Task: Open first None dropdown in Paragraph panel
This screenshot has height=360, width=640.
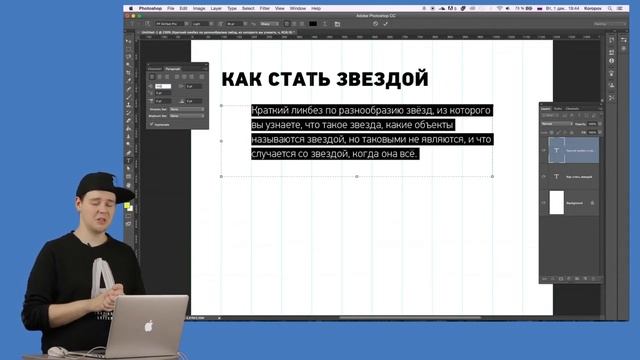Action: pyautogui.click(x=187, y=109)
